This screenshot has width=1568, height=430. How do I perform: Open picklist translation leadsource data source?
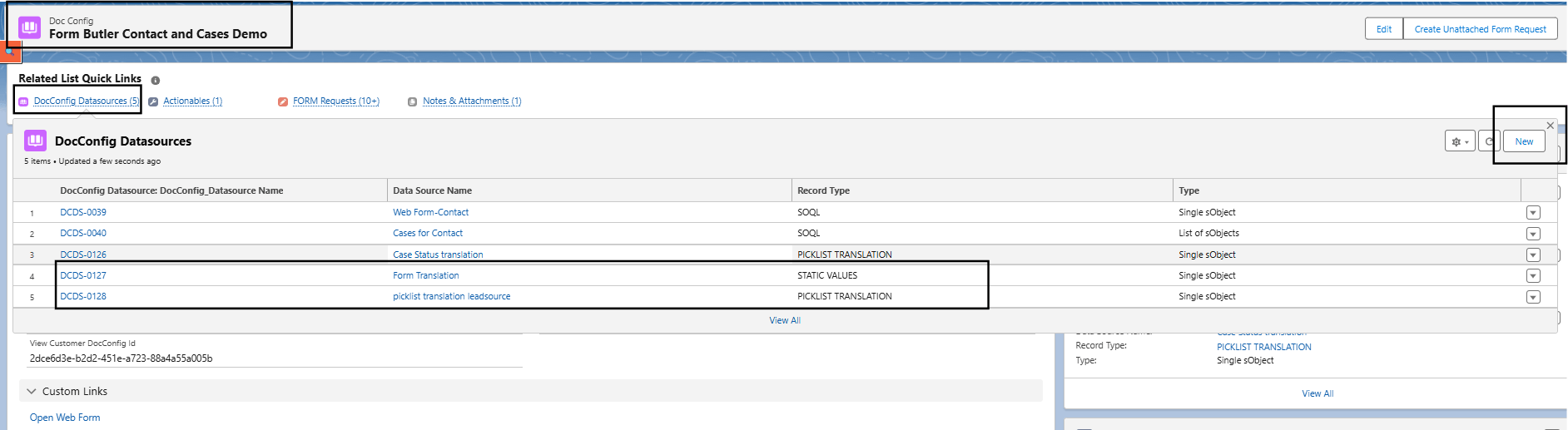[x=452, y=296]
